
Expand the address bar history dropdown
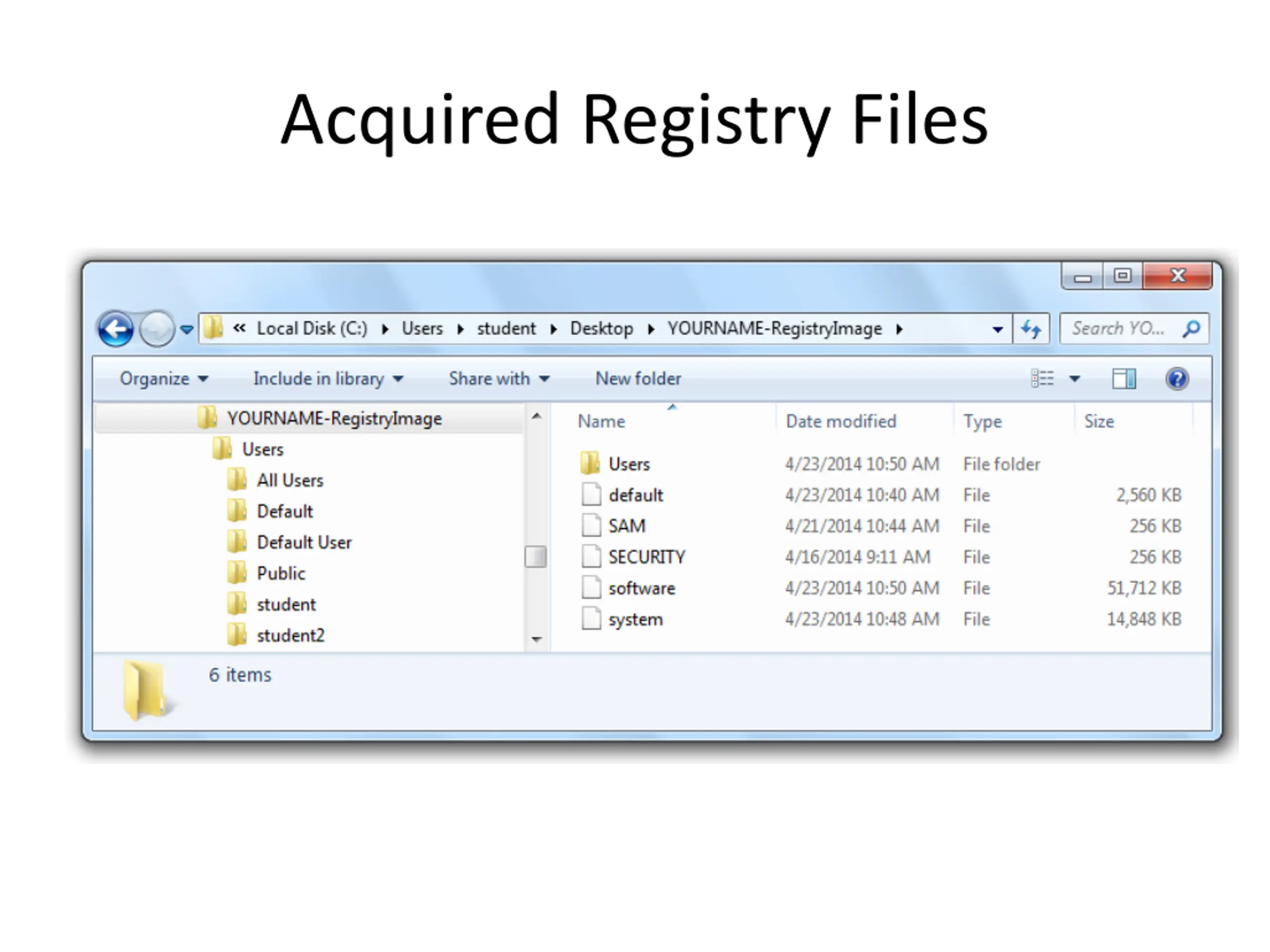pos(998,329)
